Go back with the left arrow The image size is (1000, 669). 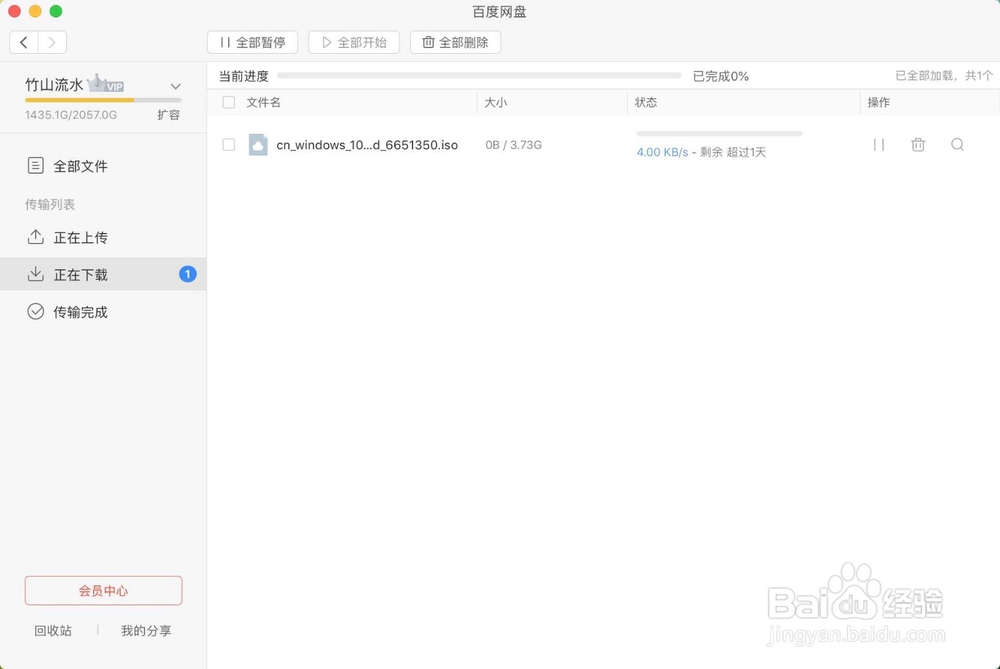coord(24,43)
